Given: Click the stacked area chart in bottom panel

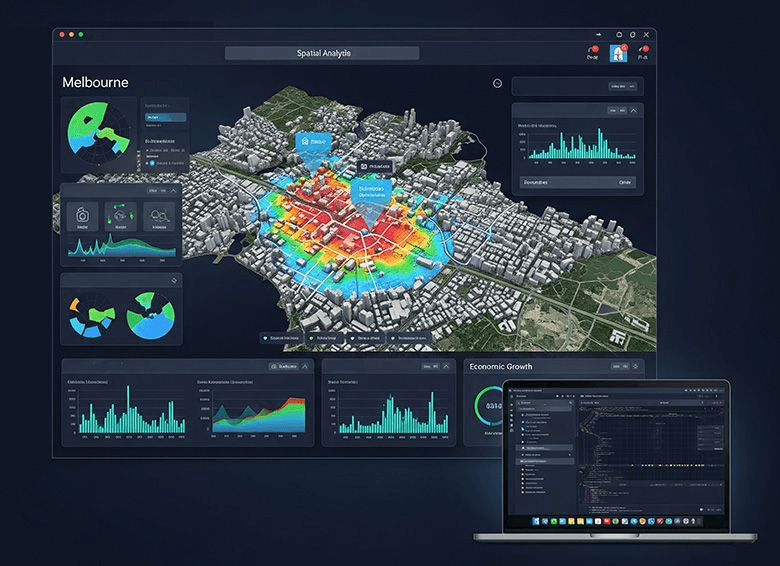Looking at the screenshot, I should tap(259, 414).
